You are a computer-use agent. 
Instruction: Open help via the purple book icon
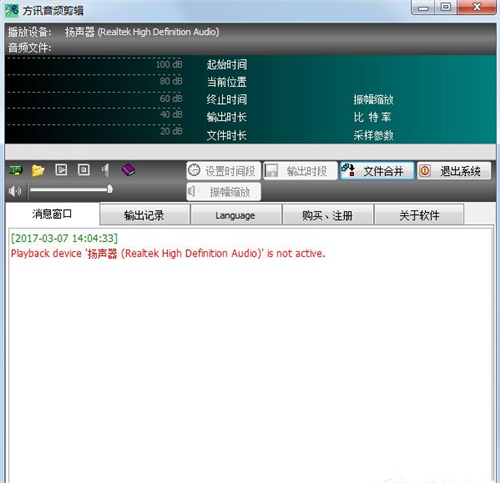(x=128, y=170)
